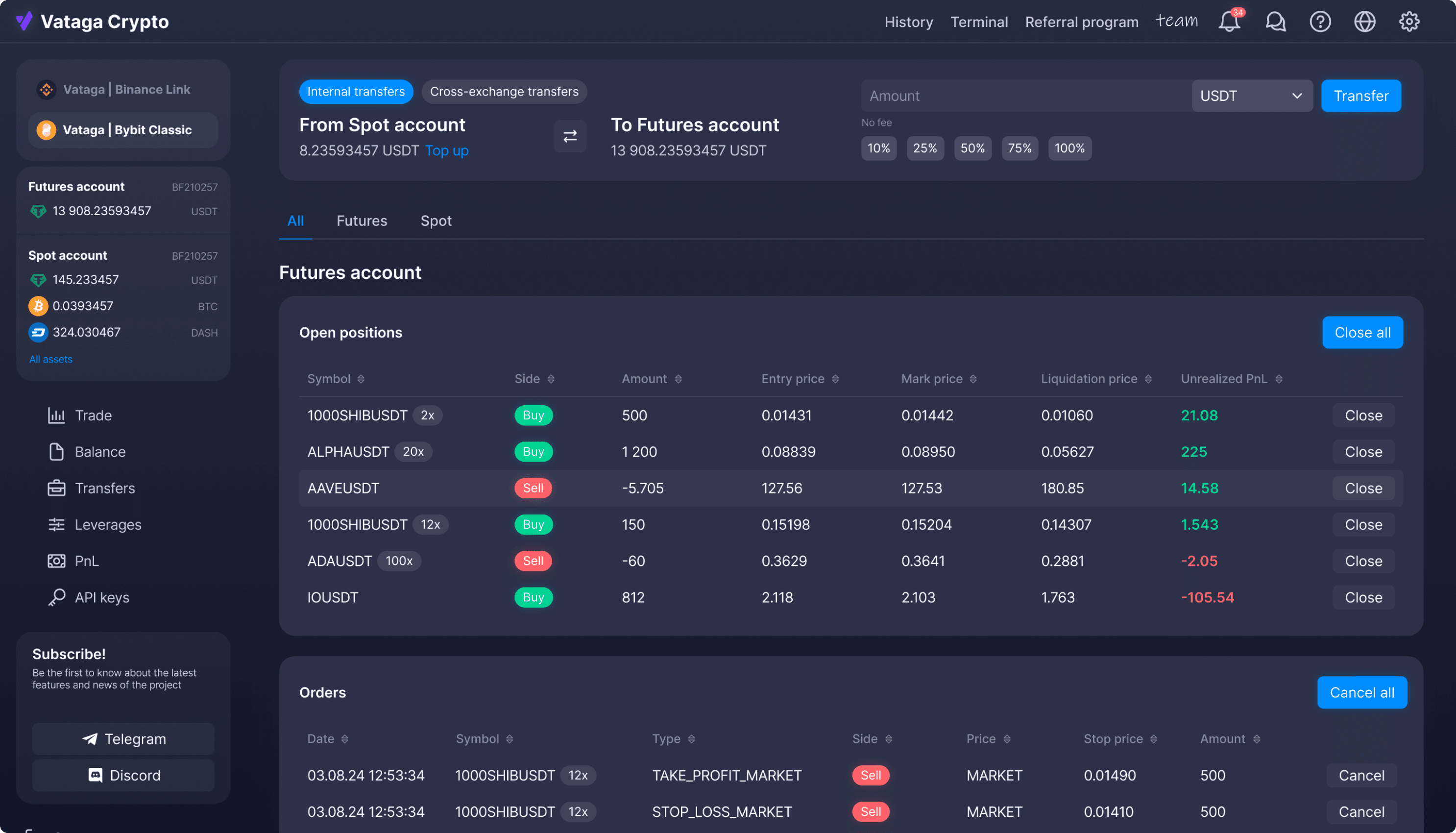Choose the 75% amount preset

(1019, 148)
